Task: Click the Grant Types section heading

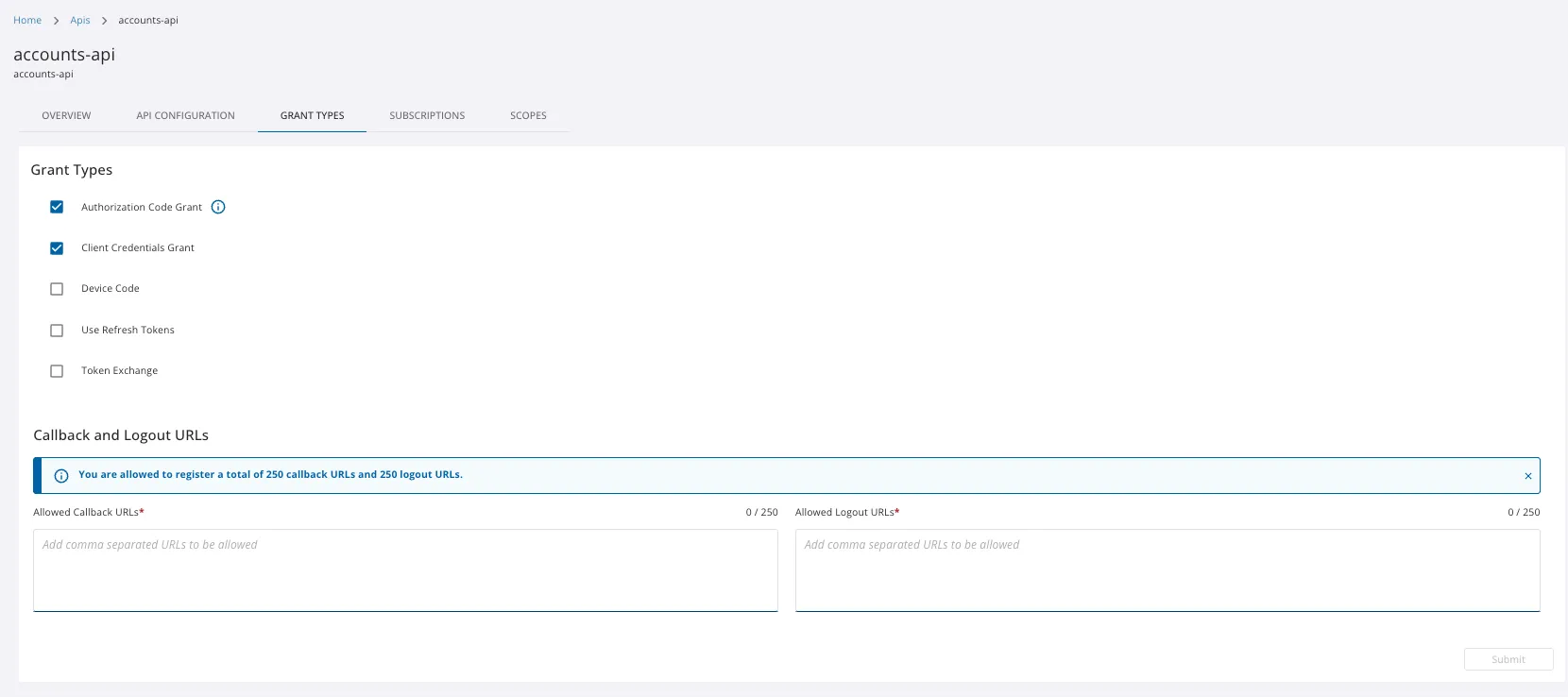Action: point(72,170)
